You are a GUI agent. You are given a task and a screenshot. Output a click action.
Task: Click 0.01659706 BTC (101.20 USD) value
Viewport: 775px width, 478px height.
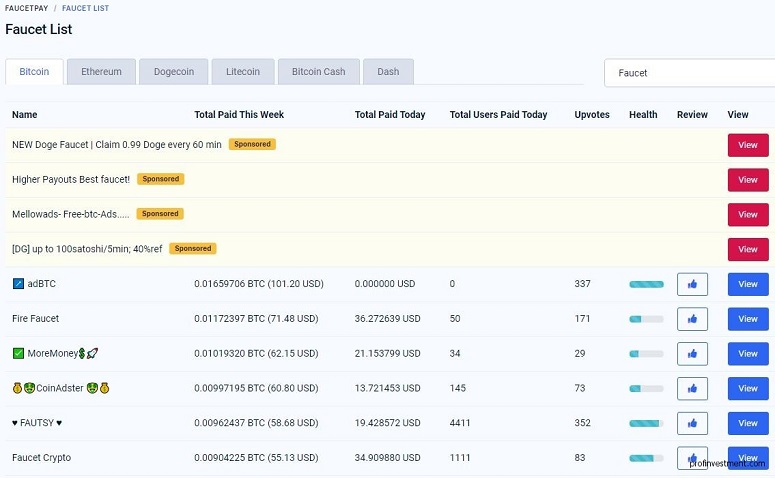click(259, 284)
